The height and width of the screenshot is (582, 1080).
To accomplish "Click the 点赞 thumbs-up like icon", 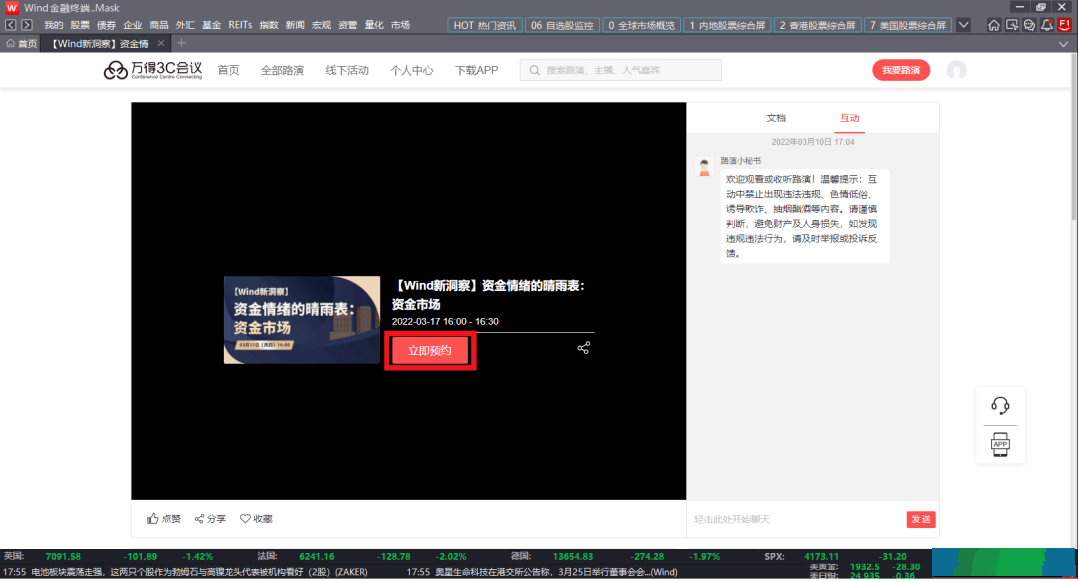I will 152,519.
